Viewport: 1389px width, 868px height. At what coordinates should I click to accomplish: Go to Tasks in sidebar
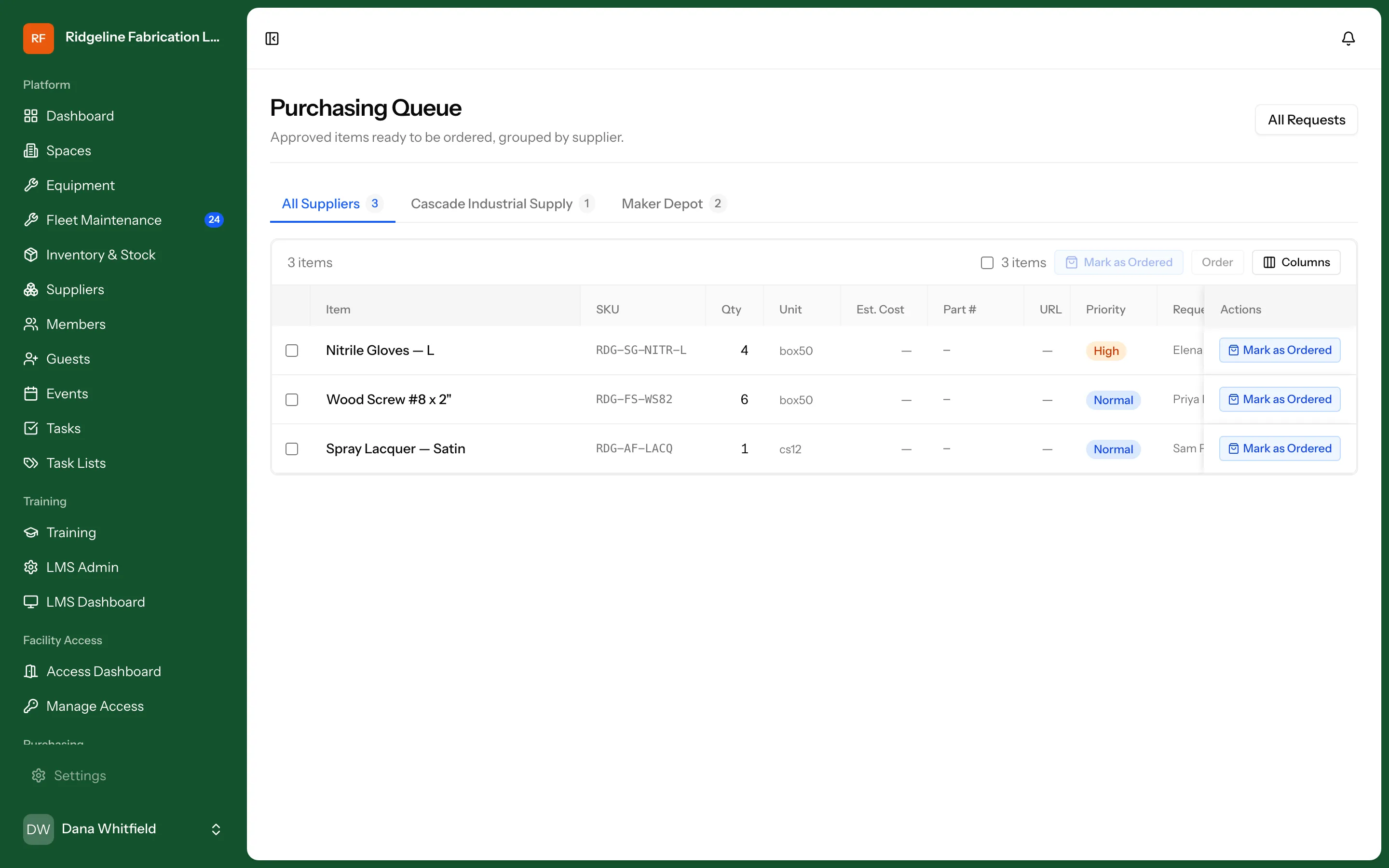coord(123,428)
